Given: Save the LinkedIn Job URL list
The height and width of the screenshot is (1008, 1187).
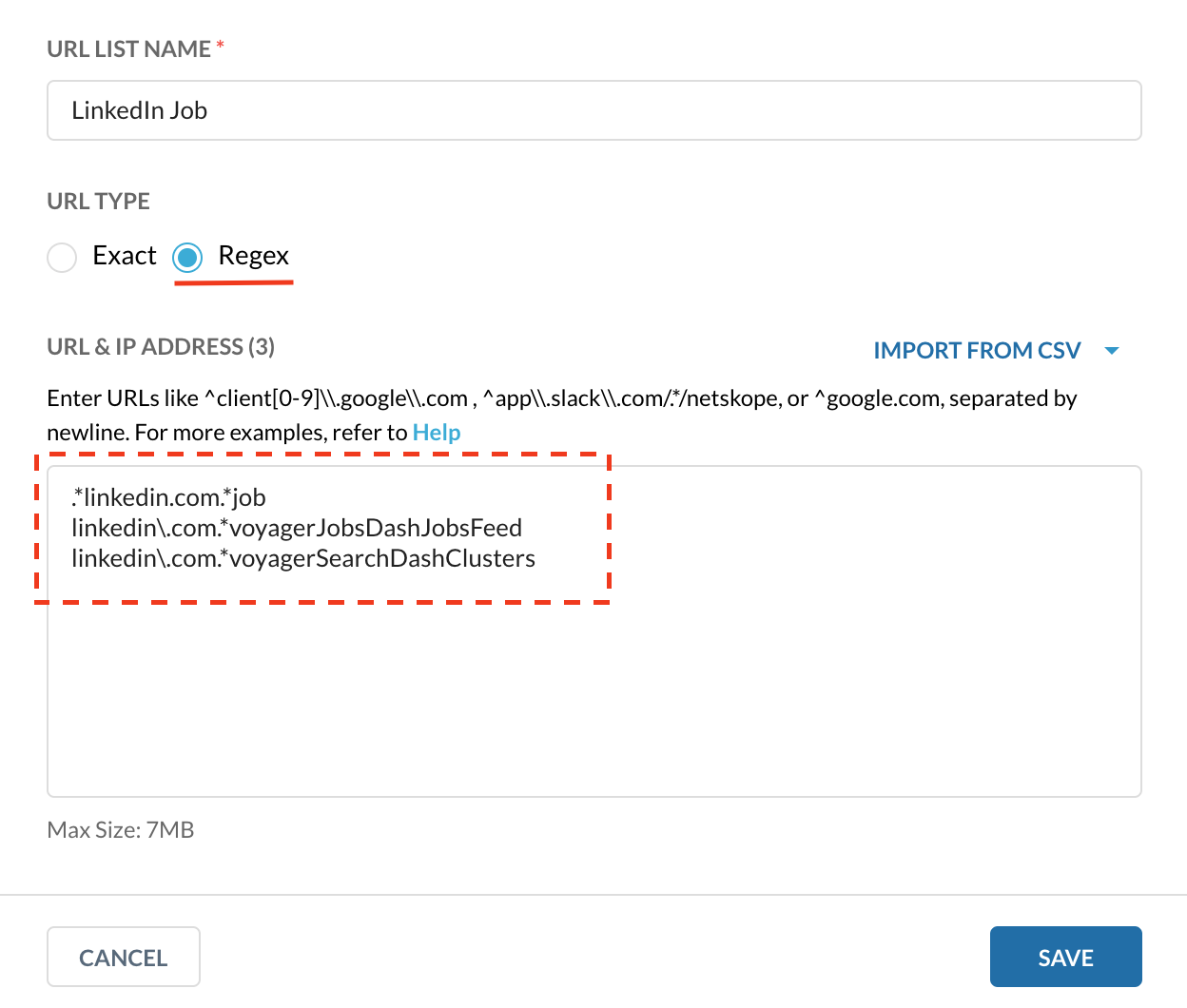Looking at the screenshot, I should pos(1065,957).
